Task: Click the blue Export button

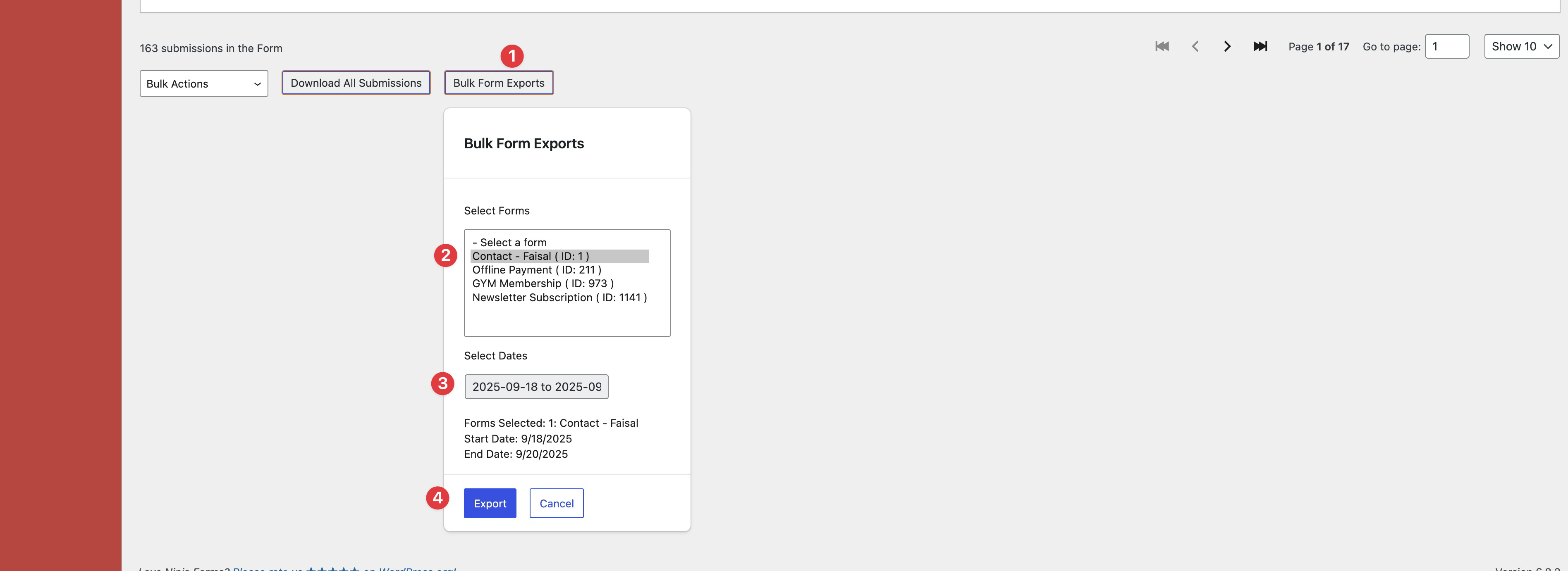Action: coord(490,504)
